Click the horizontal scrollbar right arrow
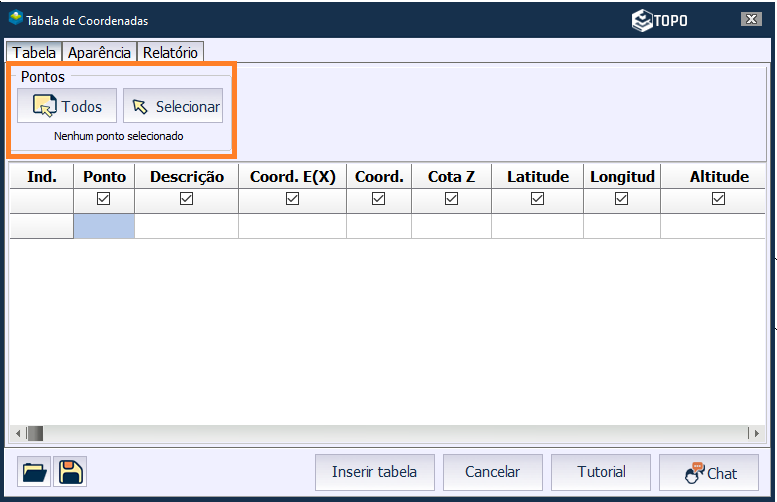 (x=757, y=433)
